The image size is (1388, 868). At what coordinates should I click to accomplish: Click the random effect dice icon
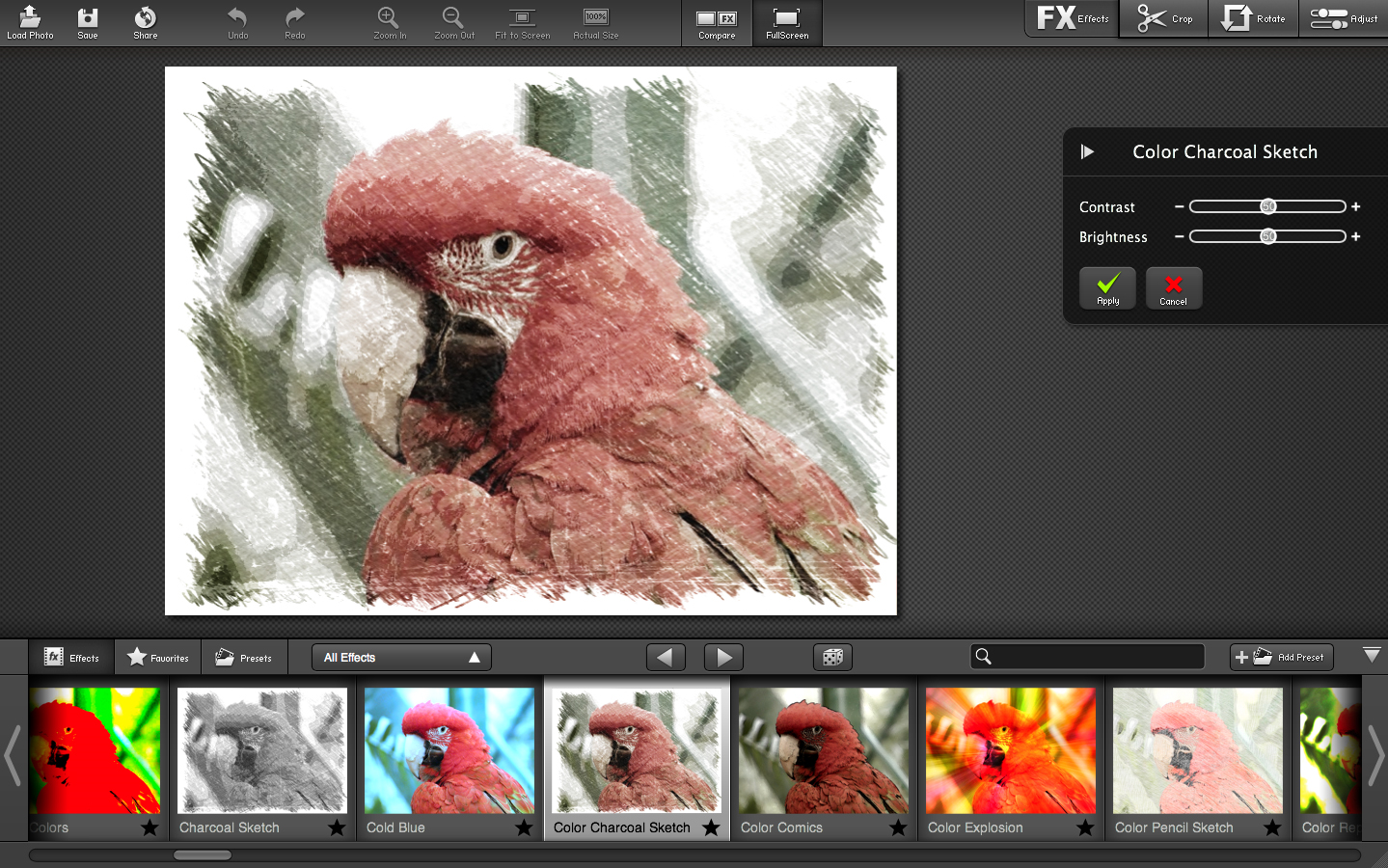pos(832,658)
